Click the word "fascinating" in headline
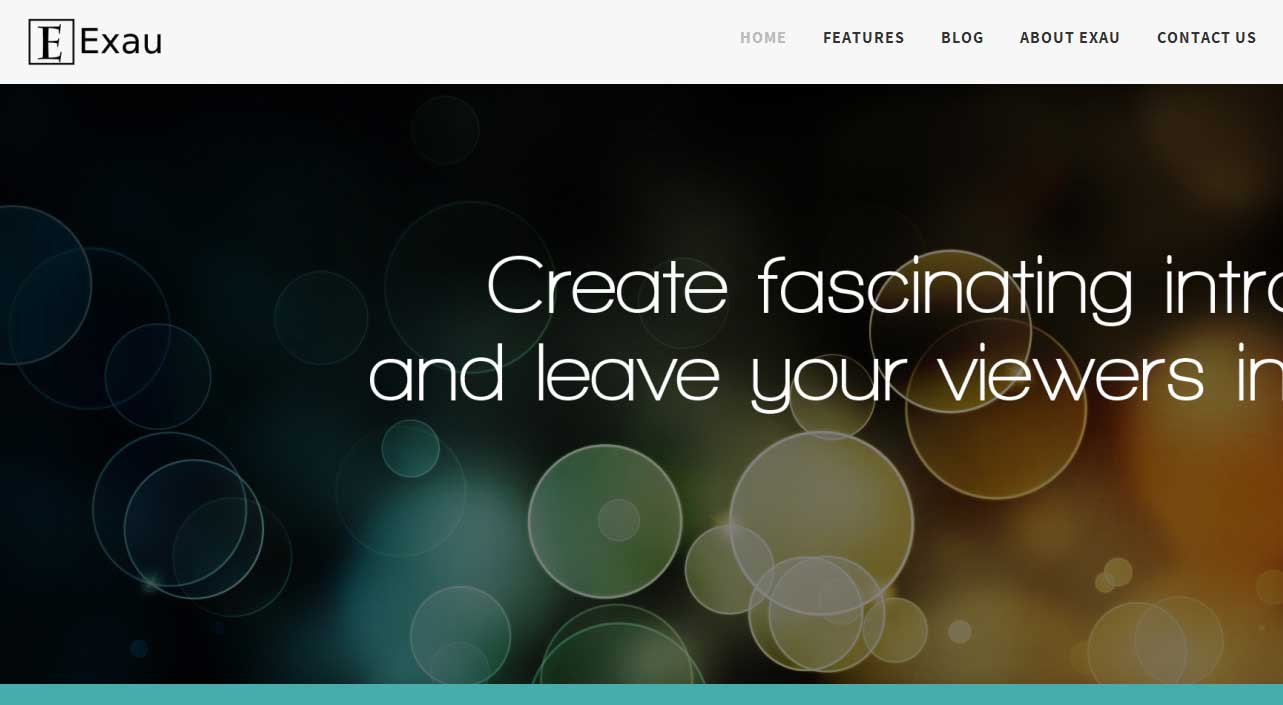The width and height of the screenshot is (1283, 705). click(945, 289)
